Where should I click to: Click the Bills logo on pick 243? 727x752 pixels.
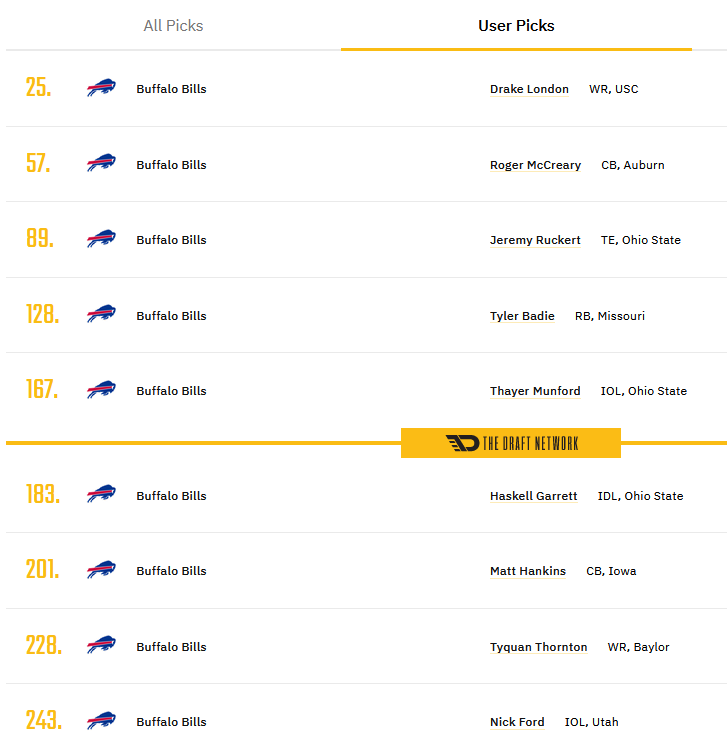tap(101, 720)
